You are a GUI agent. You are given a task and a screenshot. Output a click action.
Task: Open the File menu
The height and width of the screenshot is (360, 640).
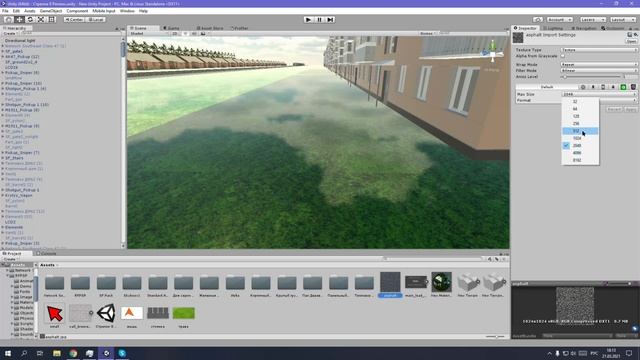click(5, 11)
